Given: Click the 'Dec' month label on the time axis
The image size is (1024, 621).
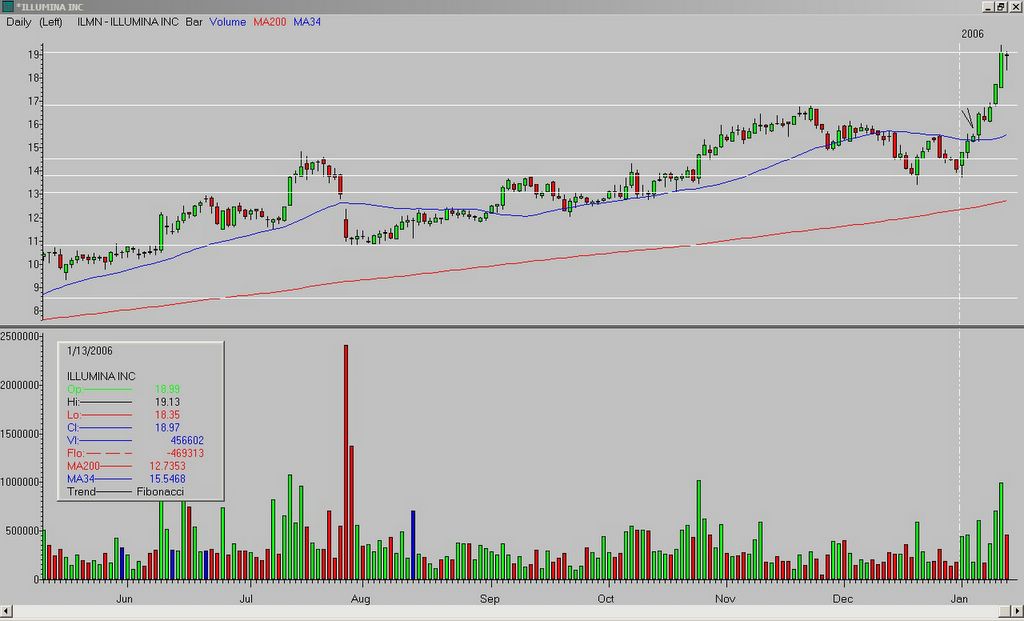Looking at the screenshot, I should click(x=842, y=599).
